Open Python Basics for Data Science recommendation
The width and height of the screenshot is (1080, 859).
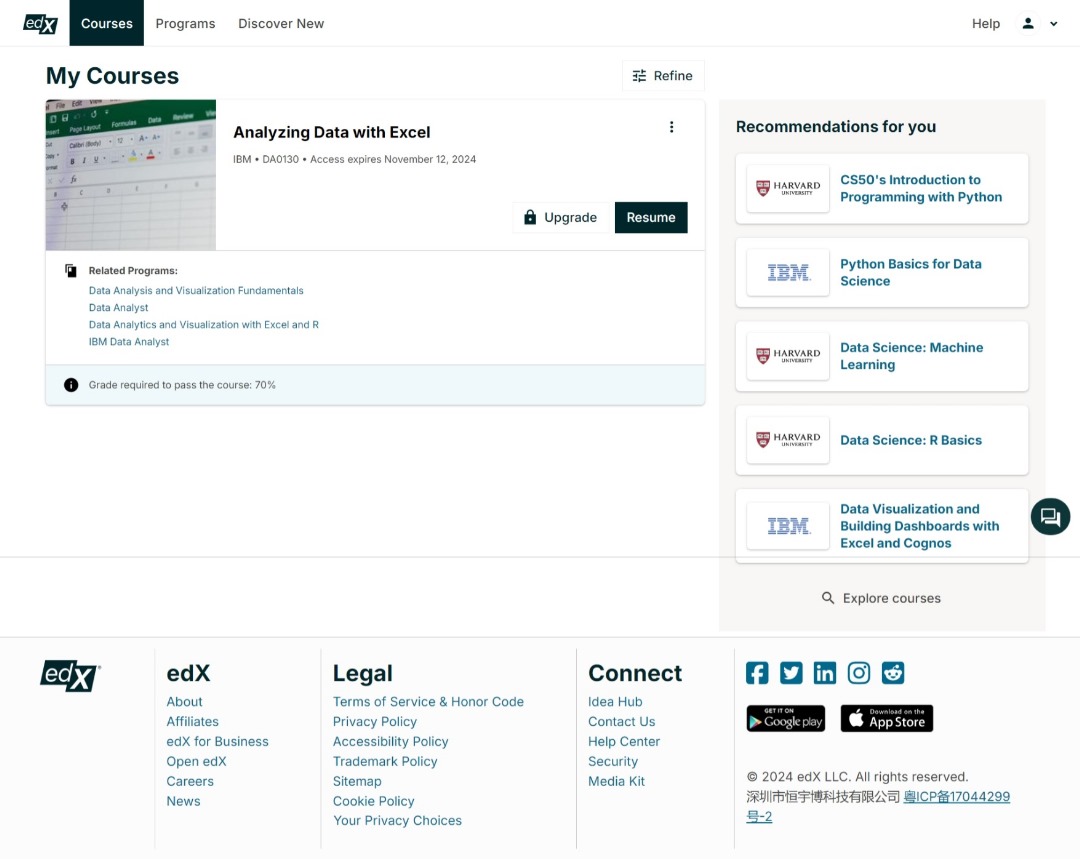click(911, 273)
